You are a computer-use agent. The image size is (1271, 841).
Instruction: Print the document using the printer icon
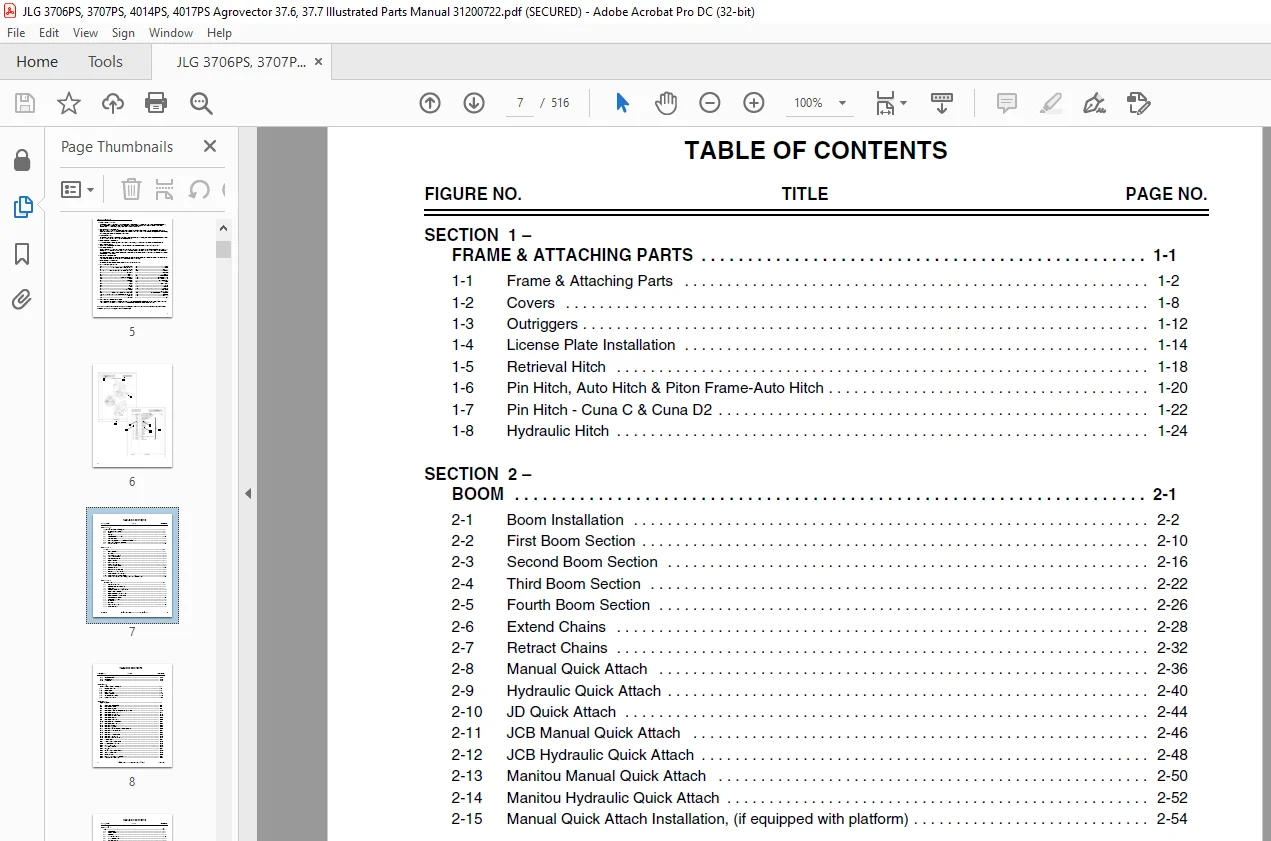[156, 103]
